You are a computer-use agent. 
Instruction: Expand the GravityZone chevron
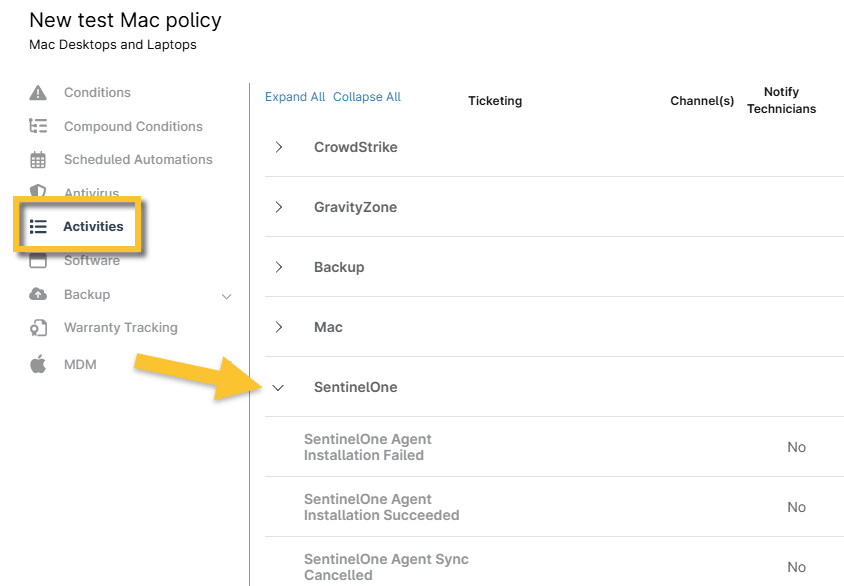click(279, 207)
